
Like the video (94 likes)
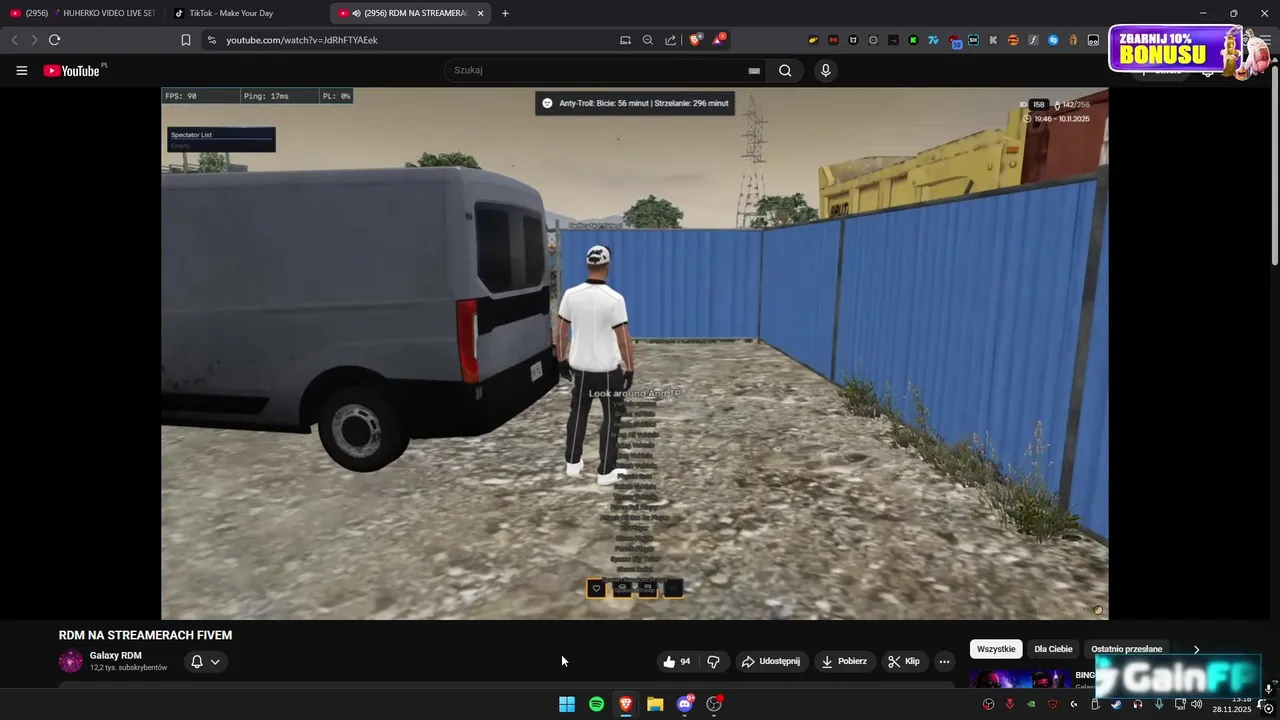coord(677,661)
